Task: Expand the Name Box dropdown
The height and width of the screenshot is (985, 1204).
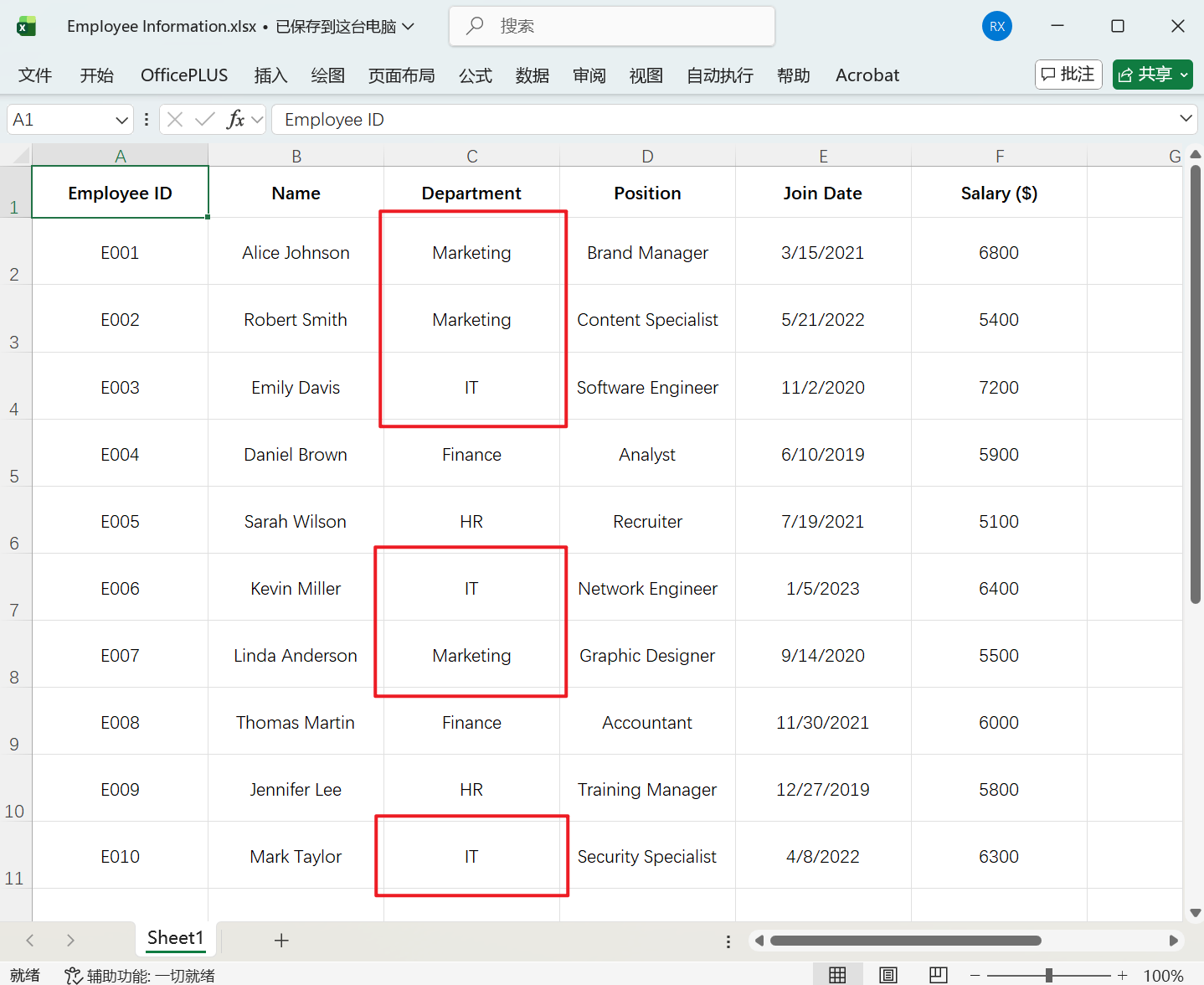Action: (120, 119)
